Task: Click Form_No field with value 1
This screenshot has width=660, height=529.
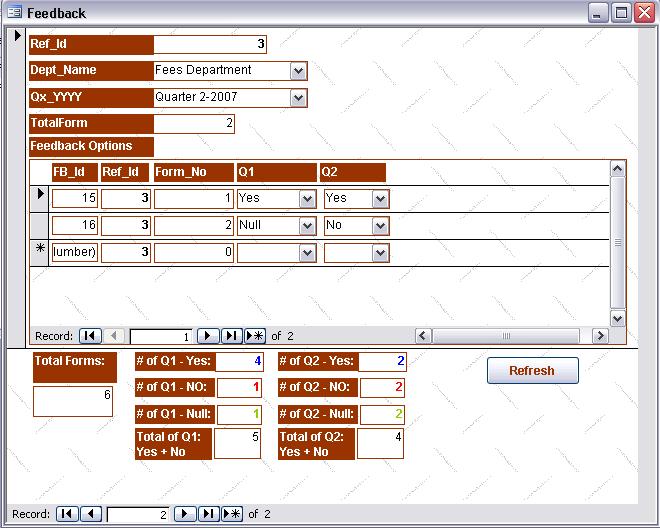Action: click(194, 198)
